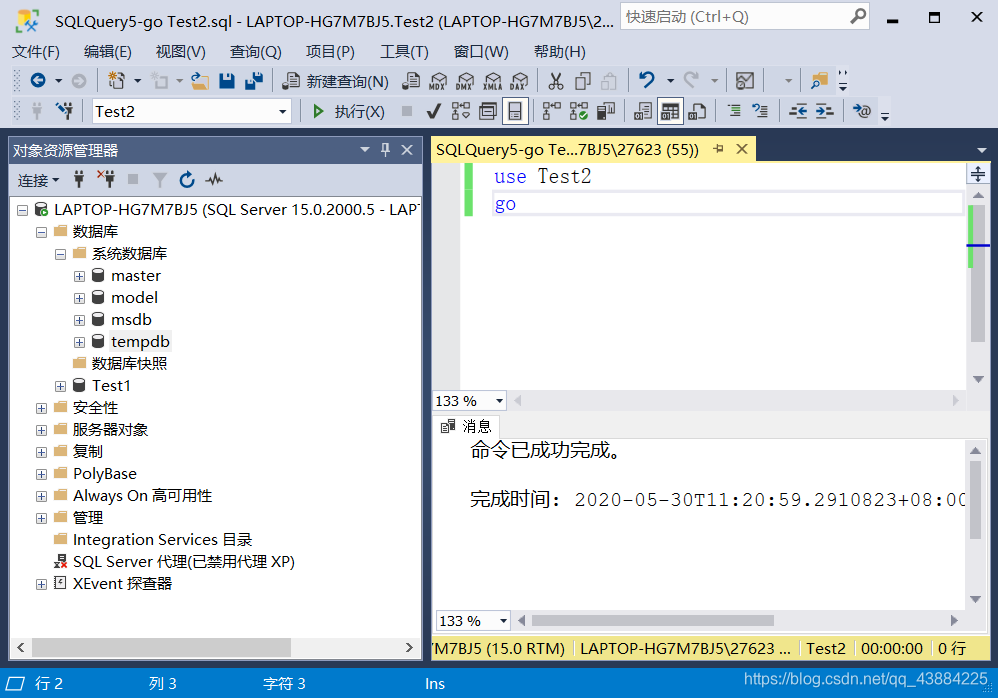Open the 查询 menu
This screenshot has width=998, height=698.
coord(255,51)
